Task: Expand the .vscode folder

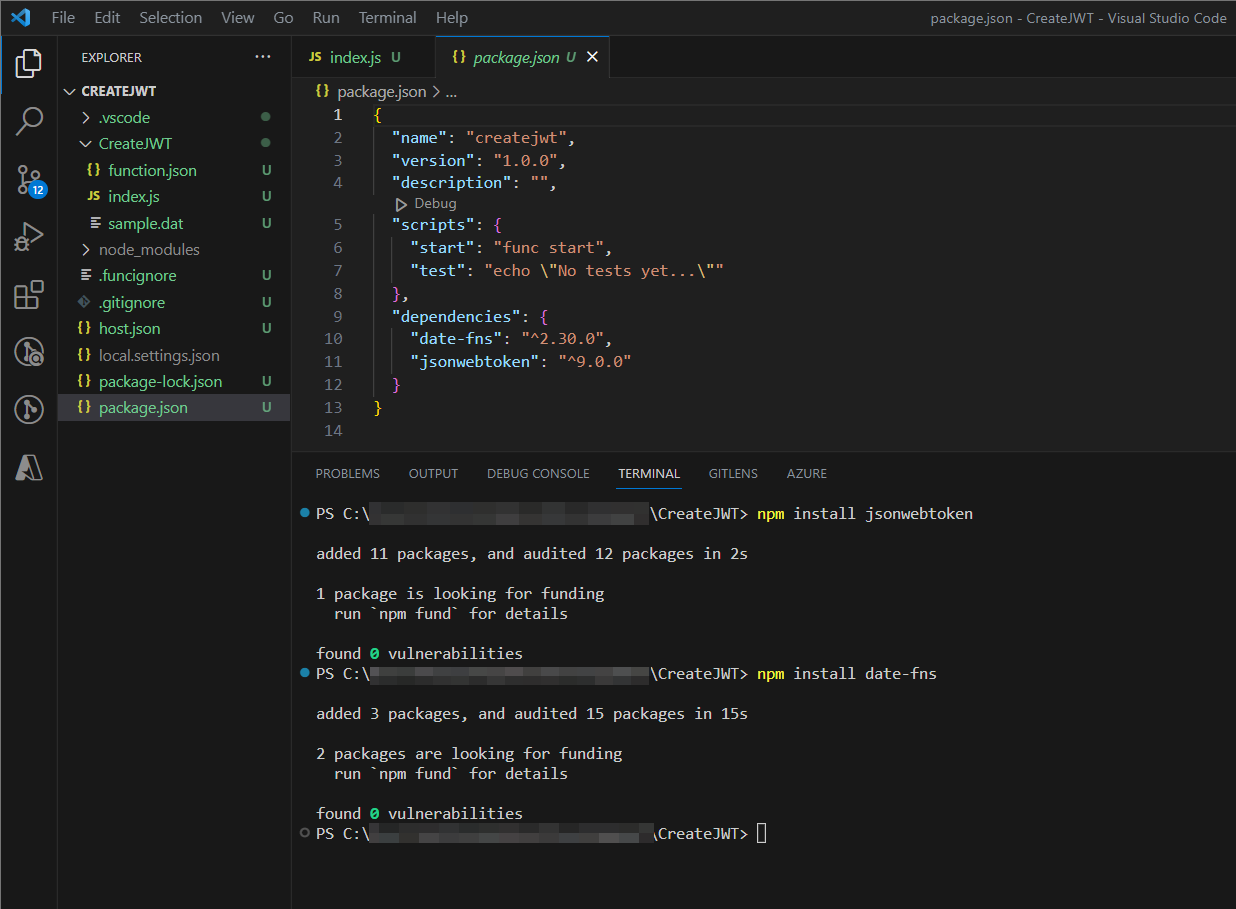Action: (86, 118)
